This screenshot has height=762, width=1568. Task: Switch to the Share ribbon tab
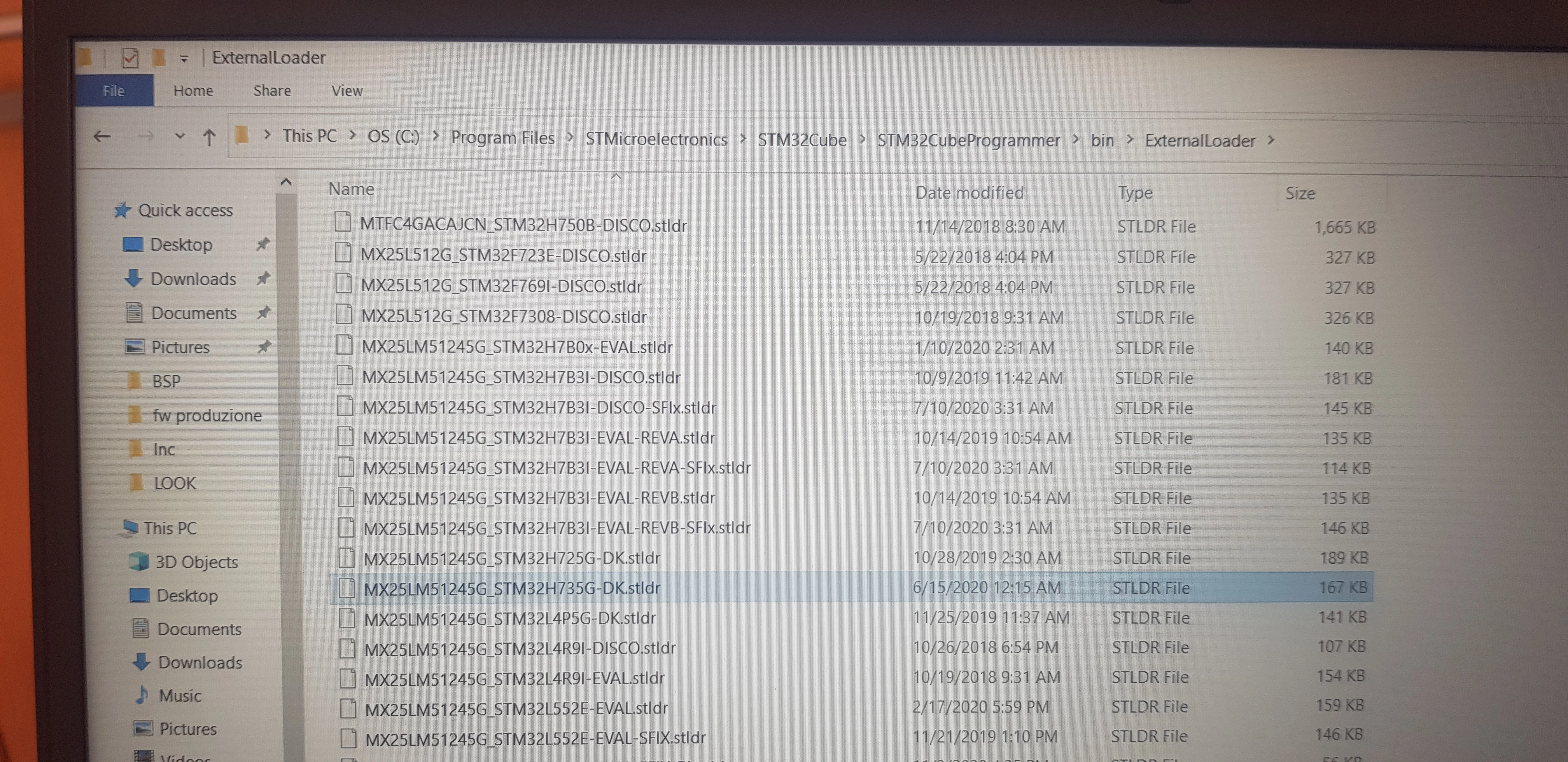[x=271, y=91]
